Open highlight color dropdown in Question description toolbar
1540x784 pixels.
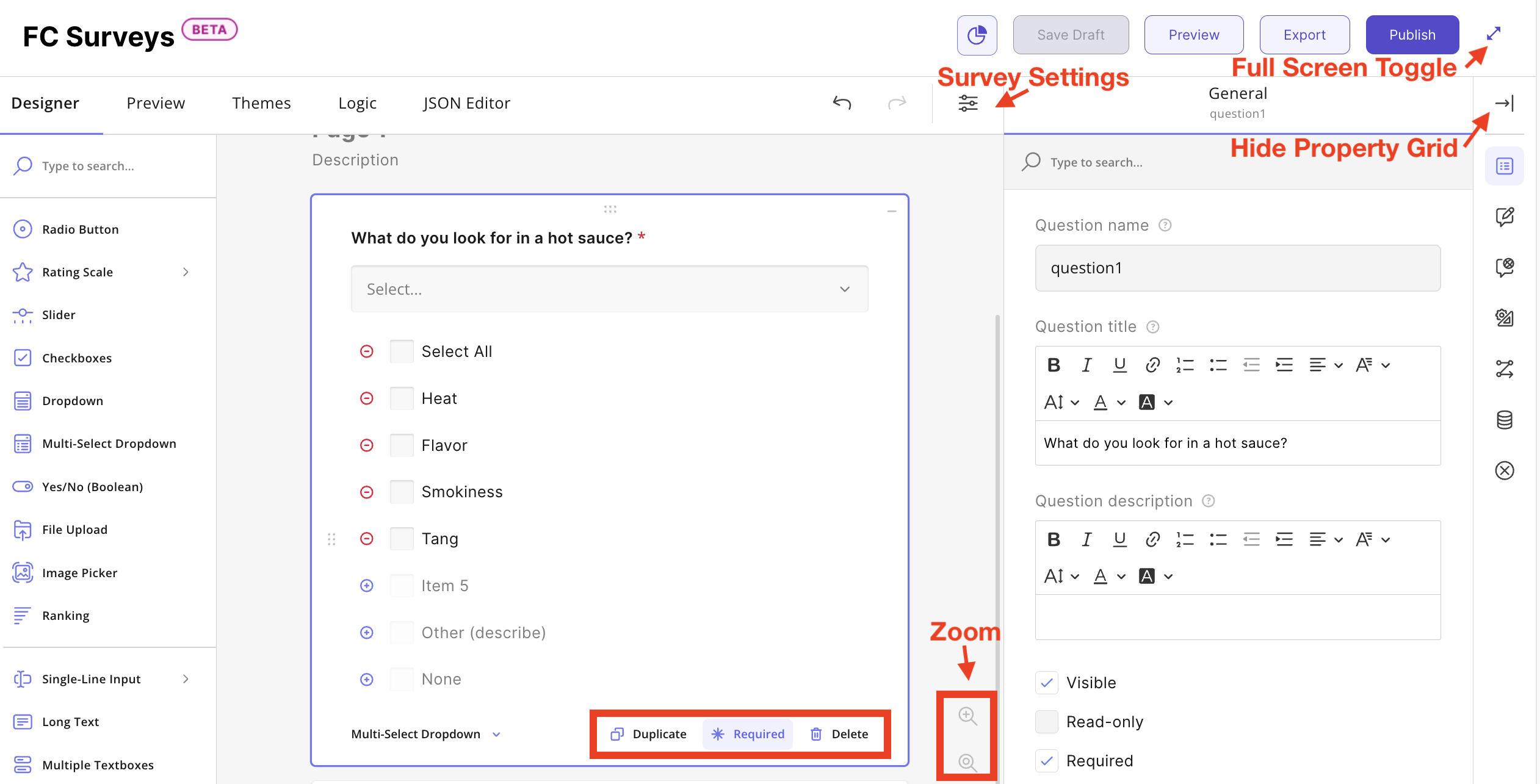coord(1156,577)
